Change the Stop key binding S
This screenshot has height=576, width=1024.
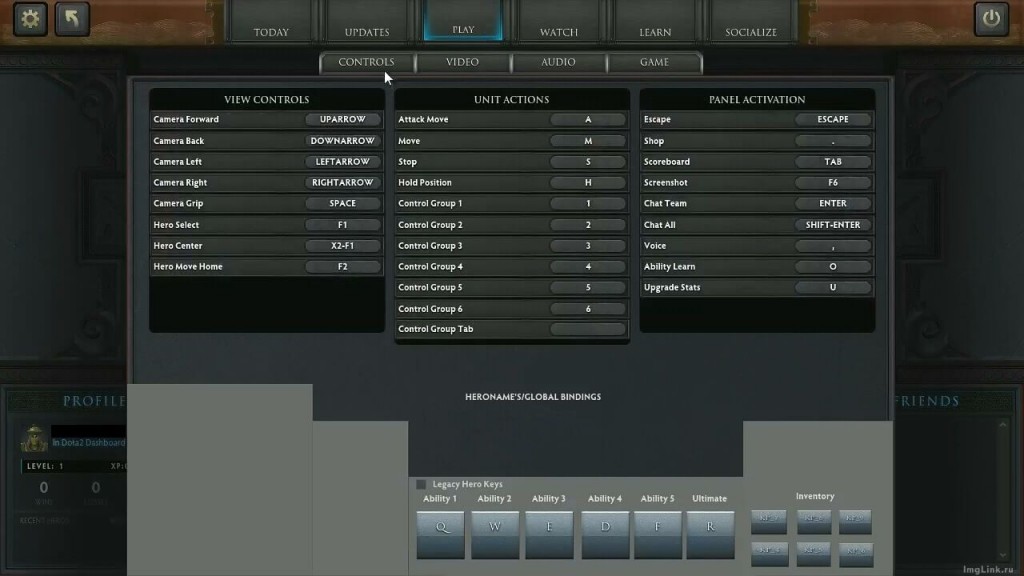[588, 162]
